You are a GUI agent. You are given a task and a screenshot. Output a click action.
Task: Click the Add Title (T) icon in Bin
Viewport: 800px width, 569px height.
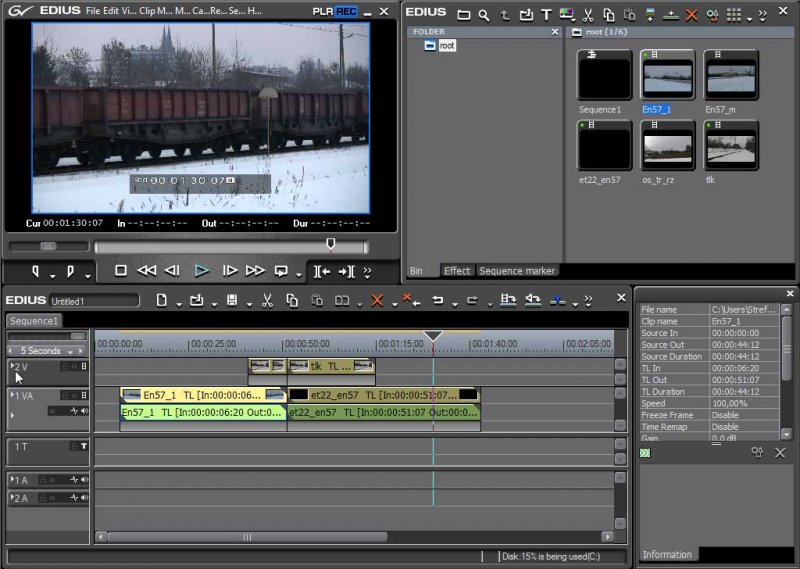coord(546,15)
